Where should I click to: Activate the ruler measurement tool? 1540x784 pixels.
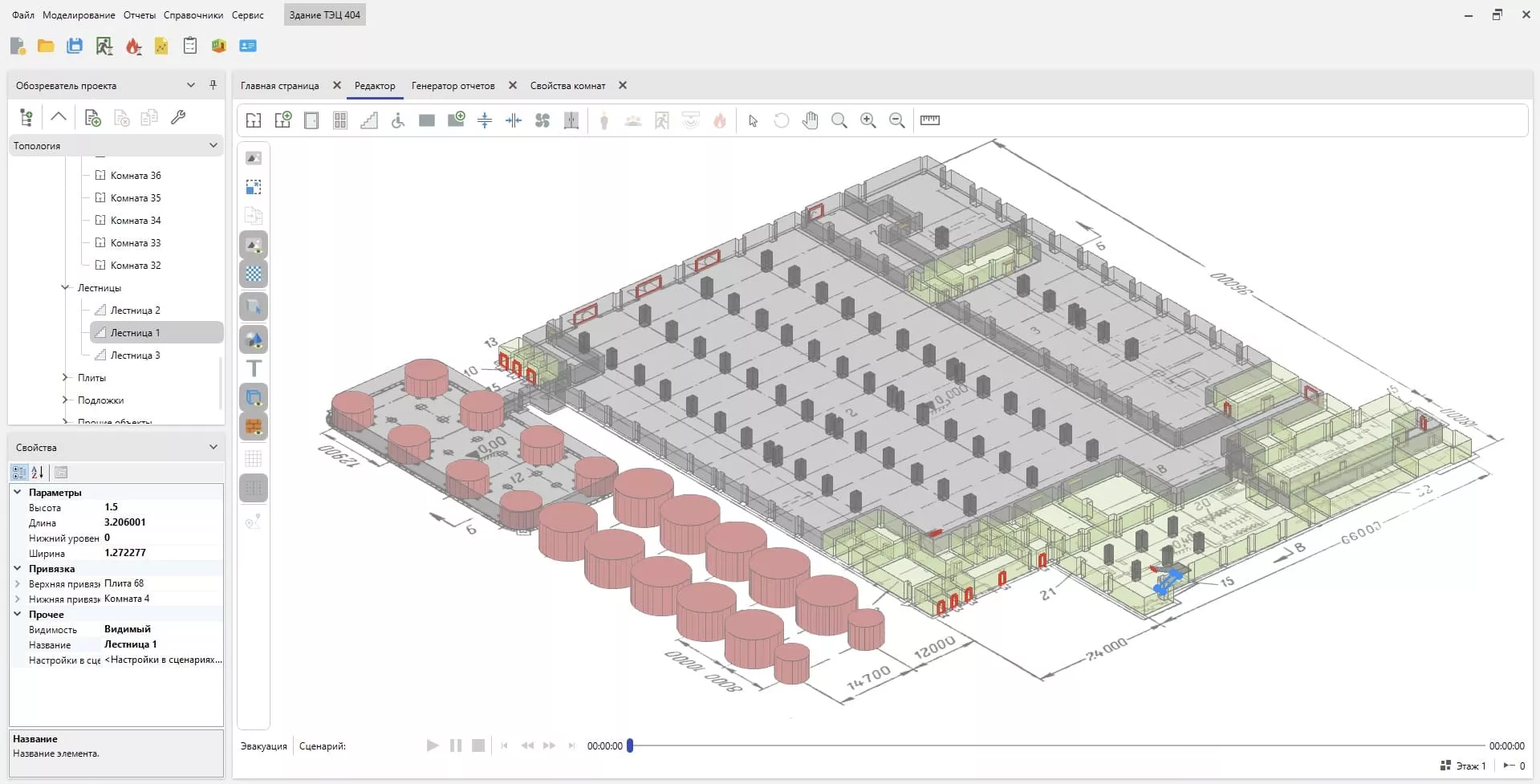tap(929, 120)
